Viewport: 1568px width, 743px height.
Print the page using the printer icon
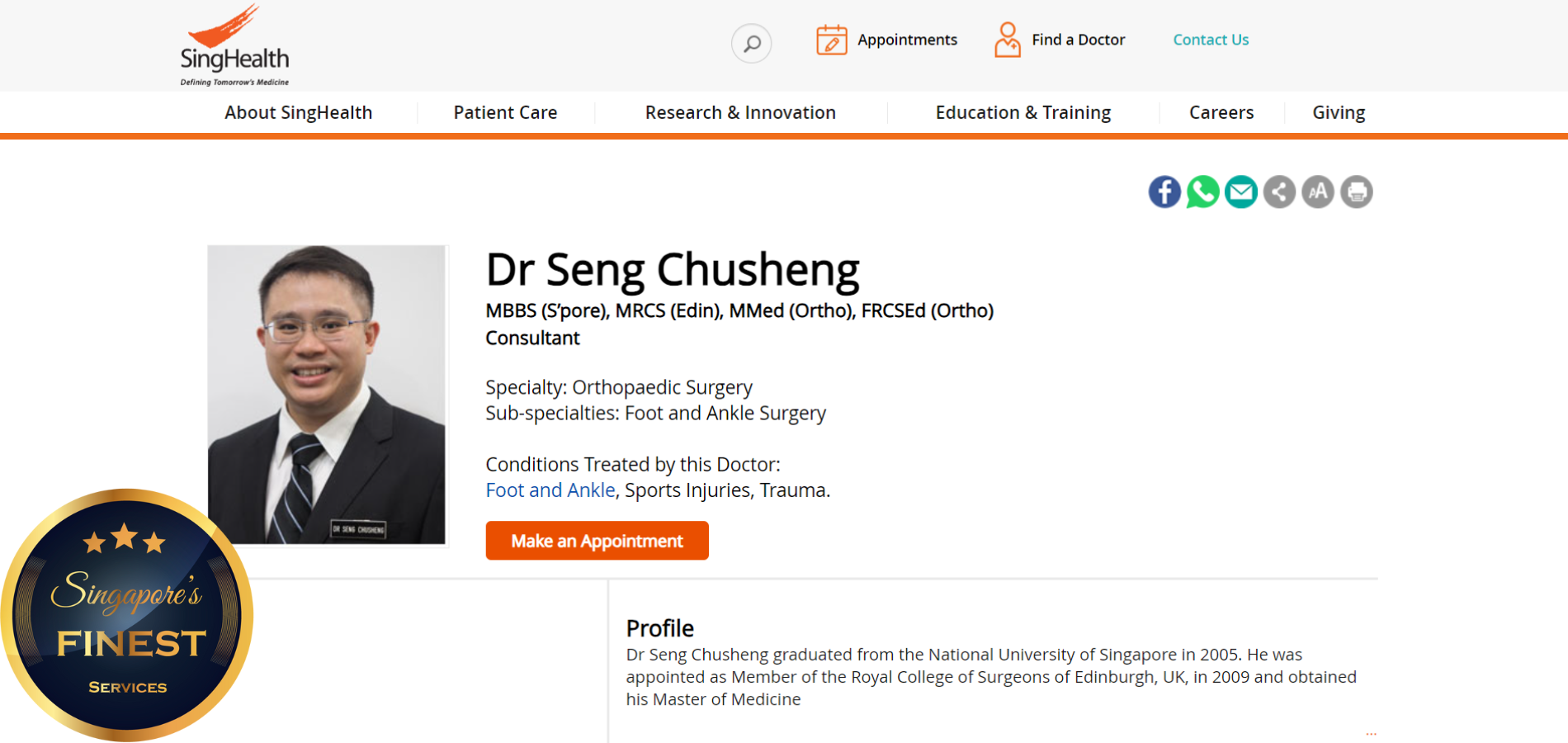pos(1356,192)
